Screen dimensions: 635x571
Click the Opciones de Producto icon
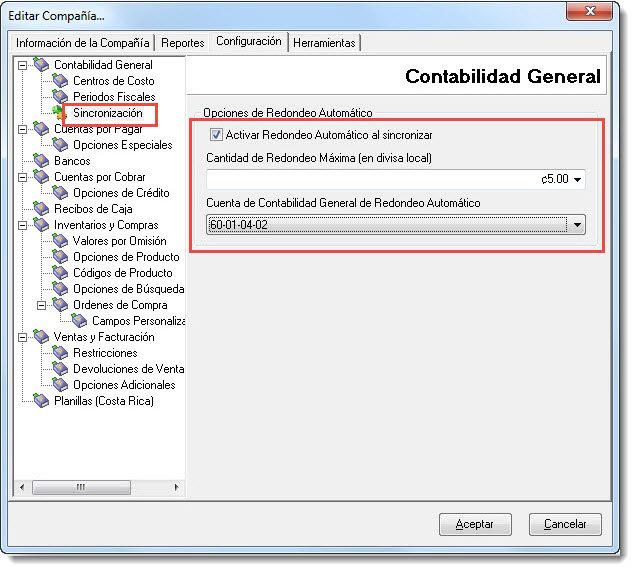(60, 256)
